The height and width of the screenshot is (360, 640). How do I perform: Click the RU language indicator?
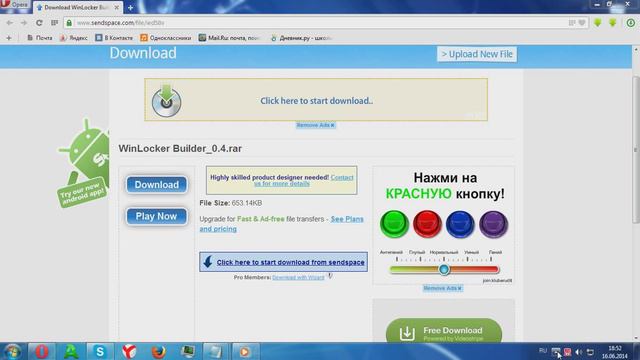pyautogui.click(x=542, y=351)
